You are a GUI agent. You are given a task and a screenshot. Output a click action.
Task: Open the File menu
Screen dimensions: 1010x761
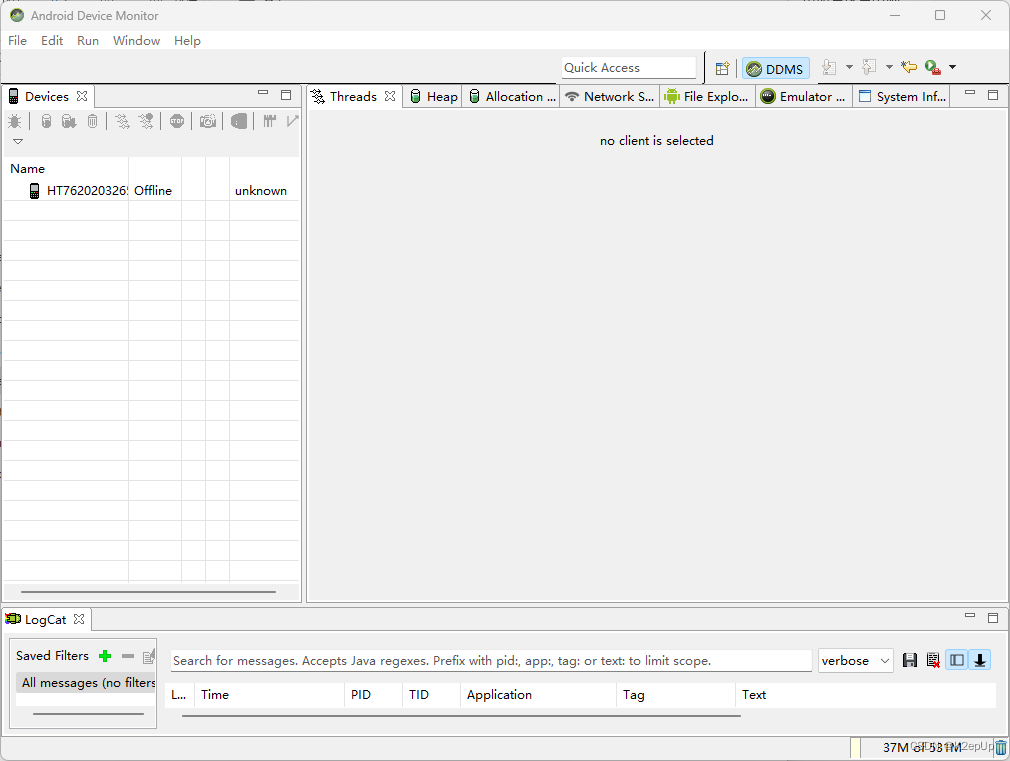tap(17, 41)
